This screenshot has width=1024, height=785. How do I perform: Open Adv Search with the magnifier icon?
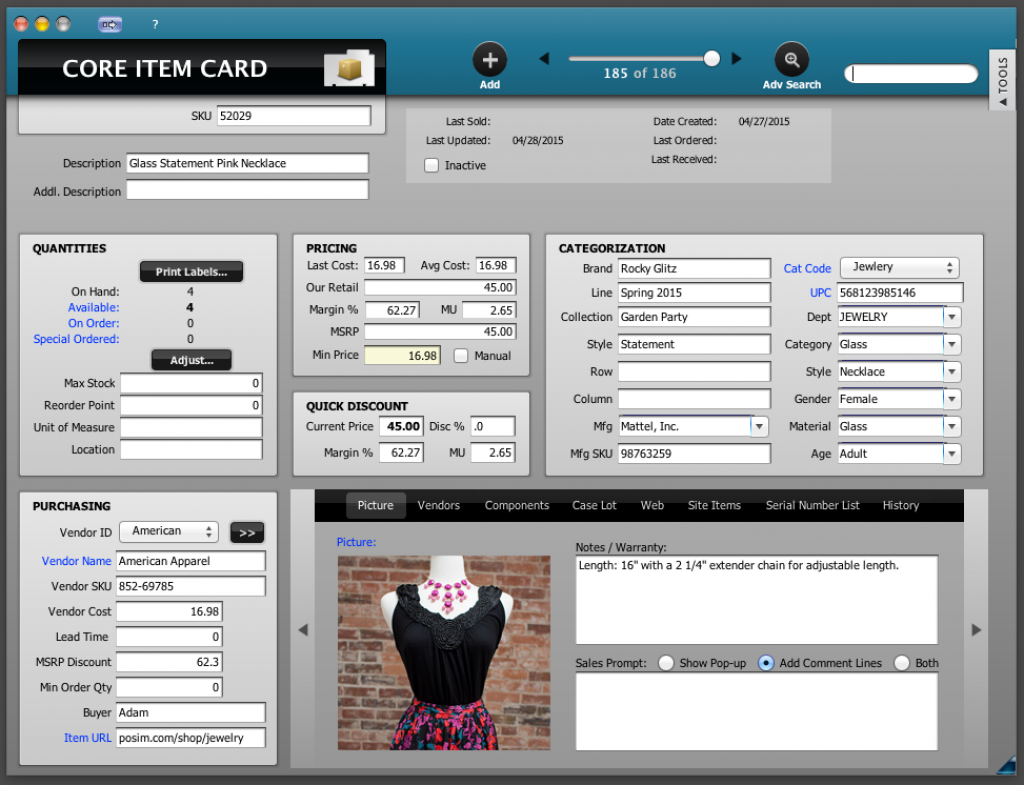791,58
